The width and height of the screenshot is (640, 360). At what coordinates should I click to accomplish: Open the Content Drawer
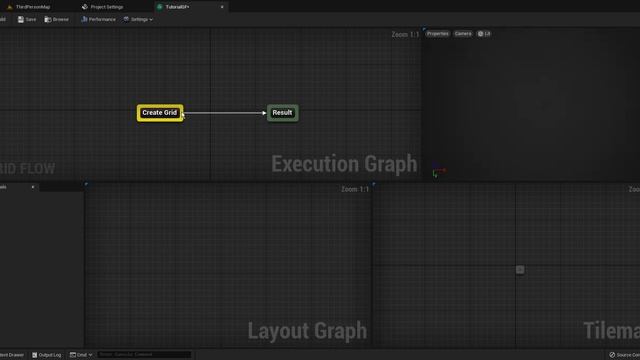pos(12,355)
